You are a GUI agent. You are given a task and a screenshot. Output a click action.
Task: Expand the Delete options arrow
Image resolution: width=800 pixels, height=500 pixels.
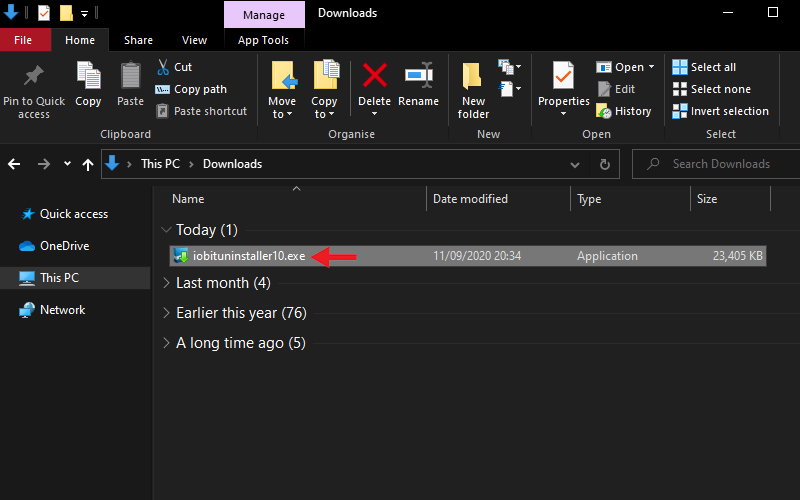(x=374, y=114)
